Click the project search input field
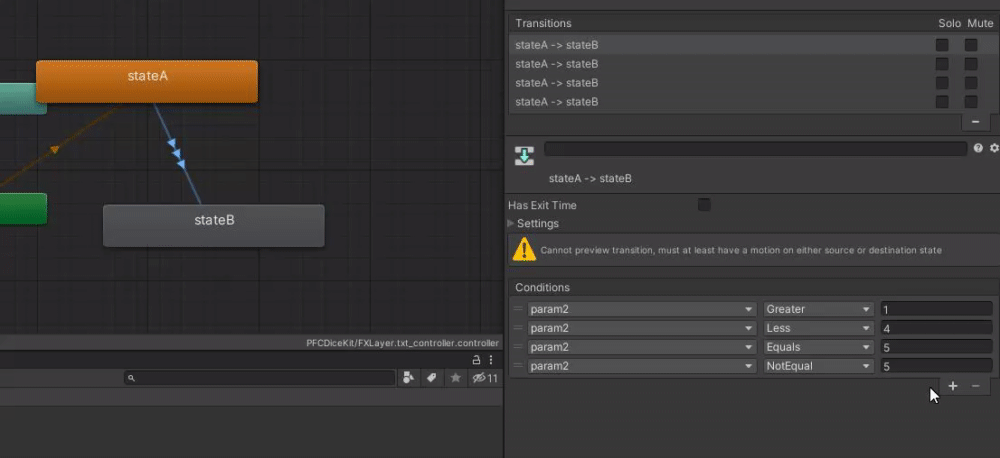The height and width of the screenshot is (458, 1000). tap(260, 378)
